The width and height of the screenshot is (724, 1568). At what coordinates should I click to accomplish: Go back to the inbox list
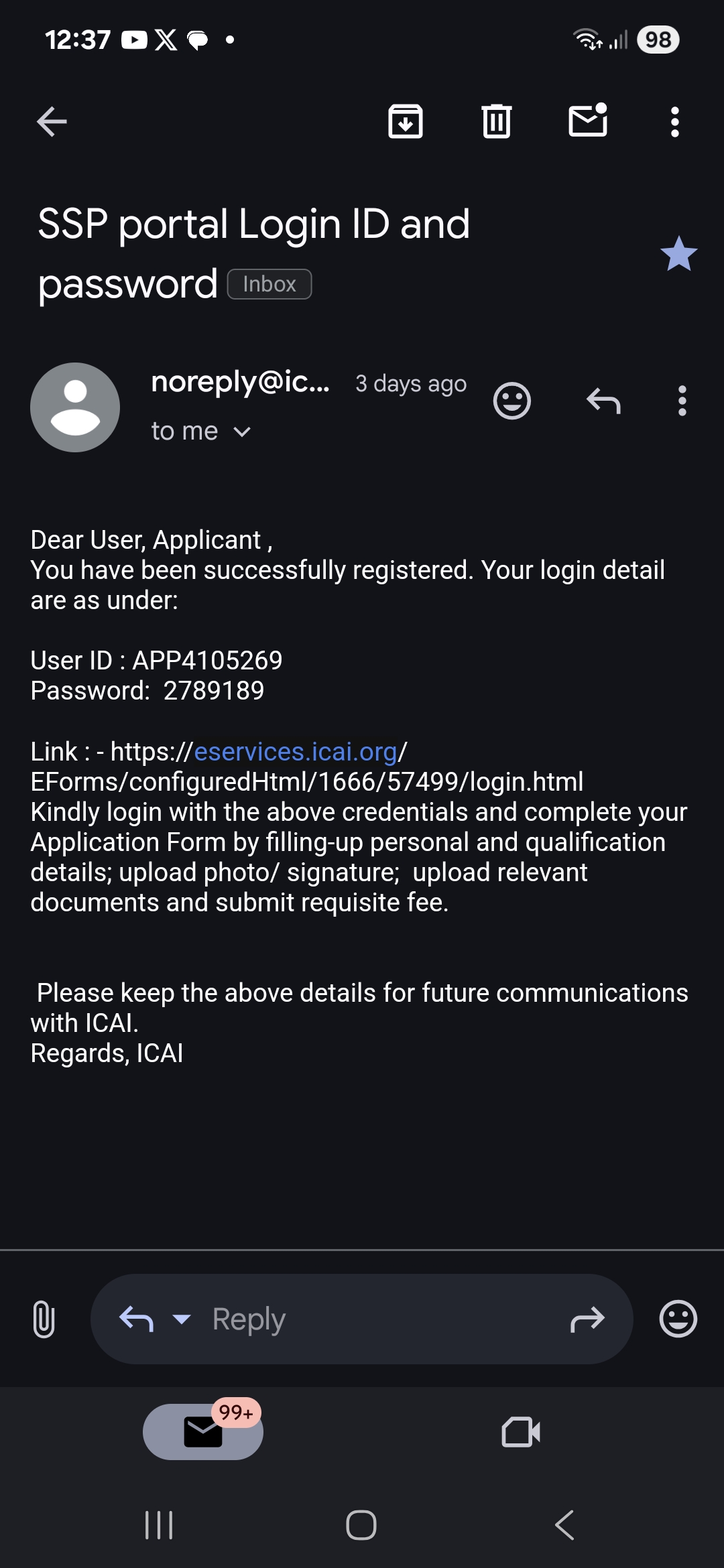[52, 122]
